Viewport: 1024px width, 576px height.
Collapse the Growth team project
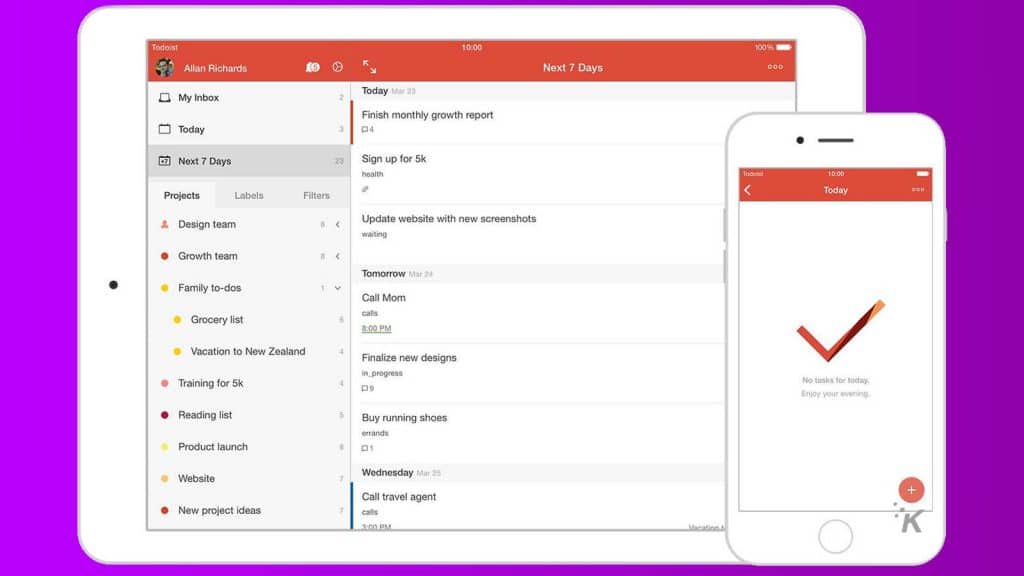coord(336,256)
